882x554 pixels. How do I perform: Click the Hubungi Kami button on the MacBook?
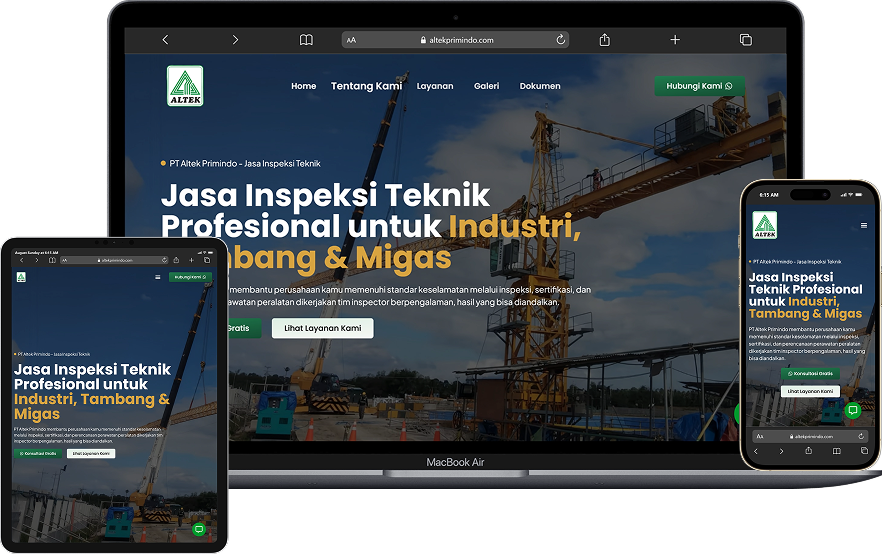(x=699, y=86)
